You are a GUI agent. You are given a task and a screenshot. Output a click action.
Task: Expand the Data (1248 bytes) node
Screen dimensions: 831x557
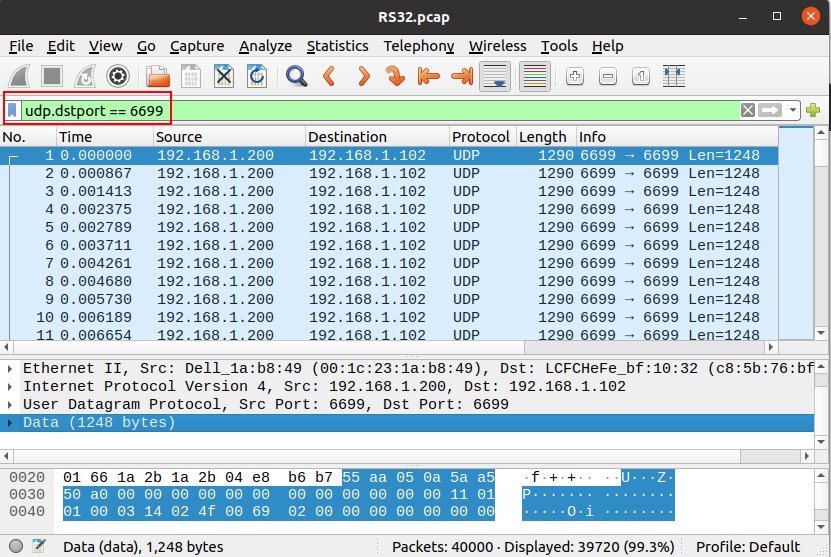10,422
